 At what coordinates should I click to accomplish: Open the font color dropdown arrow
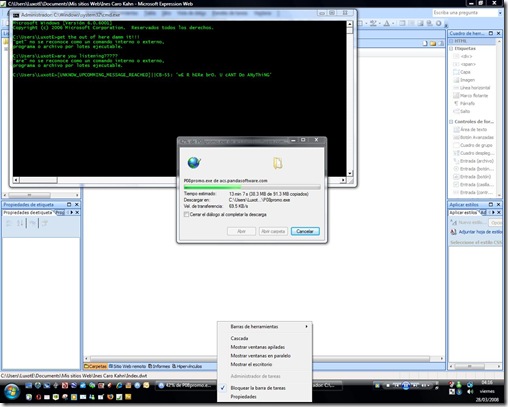click(393, 23)
